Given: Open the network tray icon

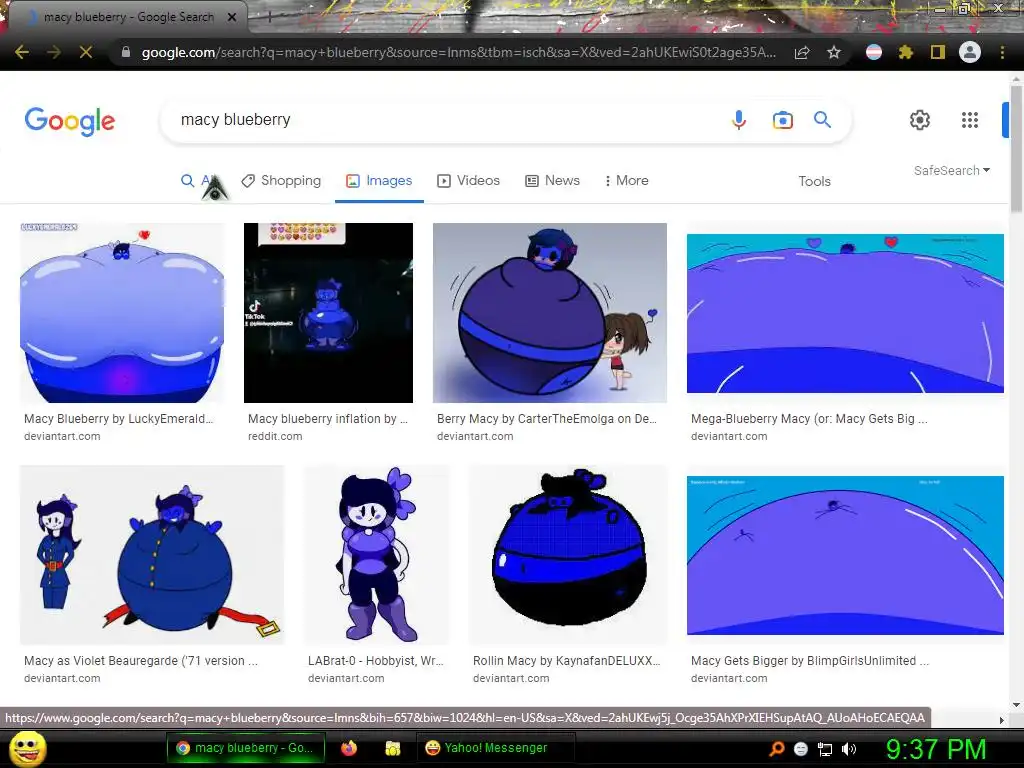Looking at the screenshot, I should [x=825, y=749].
